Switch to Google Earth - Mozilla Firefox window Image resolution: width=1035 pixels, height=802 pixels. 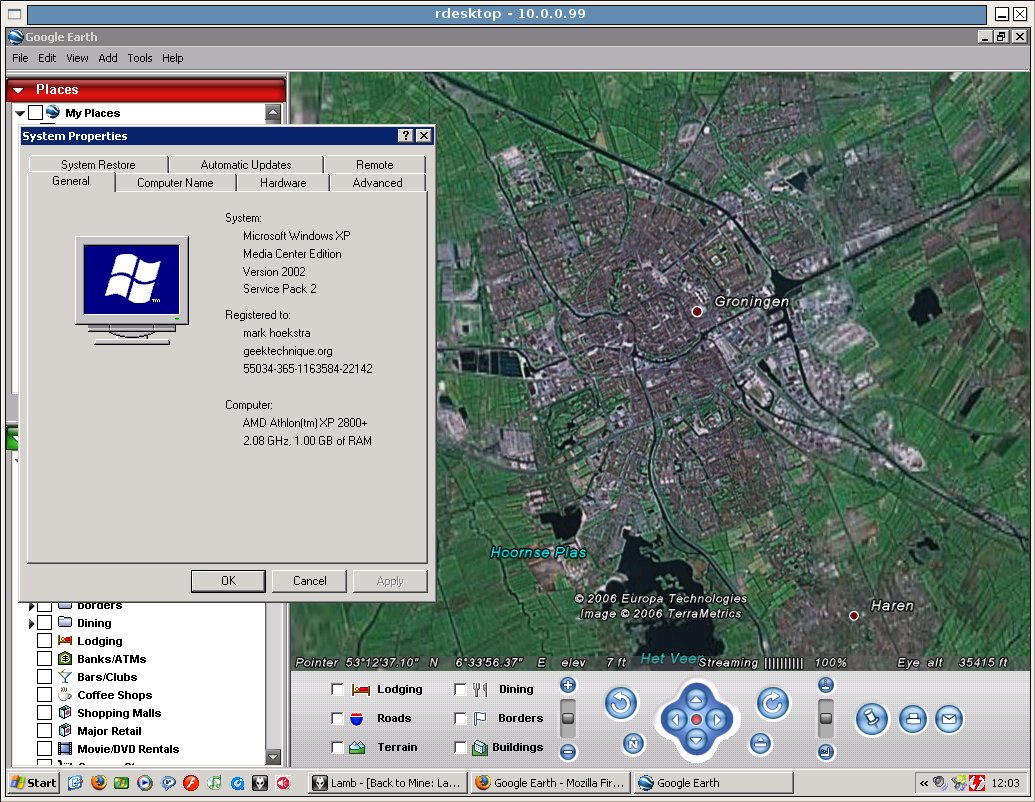(551, 783)
